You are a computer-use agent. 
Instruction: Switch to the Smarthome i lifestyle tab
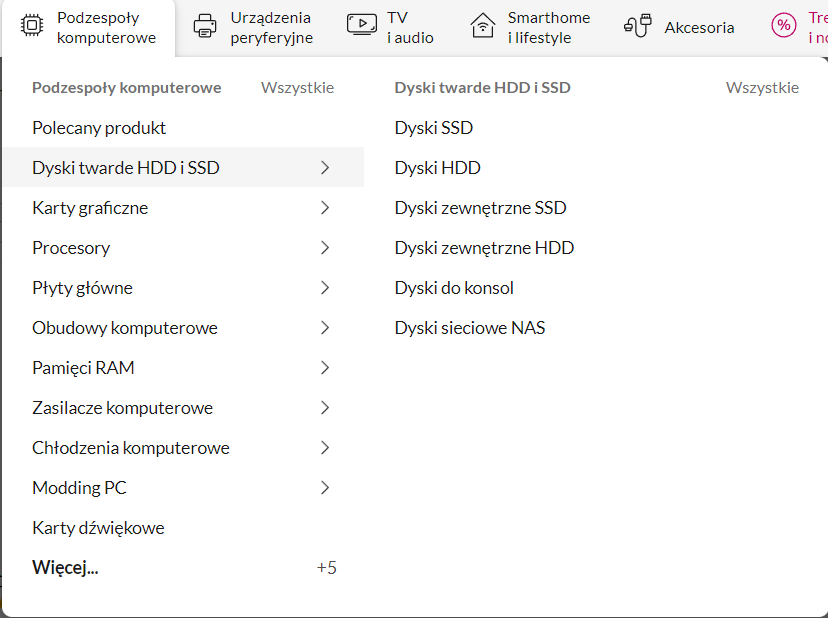pos(547,28)
